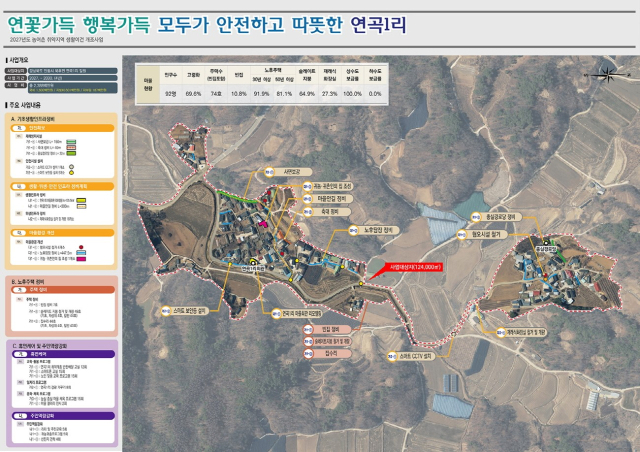This screenshot has width=640, height=452.
Task: Click the 나. purple header in section C
Action: [63, 416]
